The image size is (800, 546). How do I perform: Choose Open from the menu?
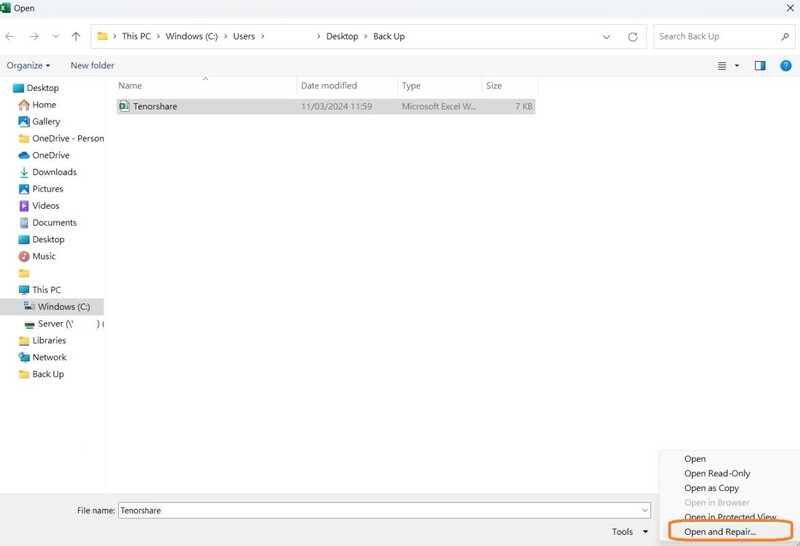tap(695, 459)
